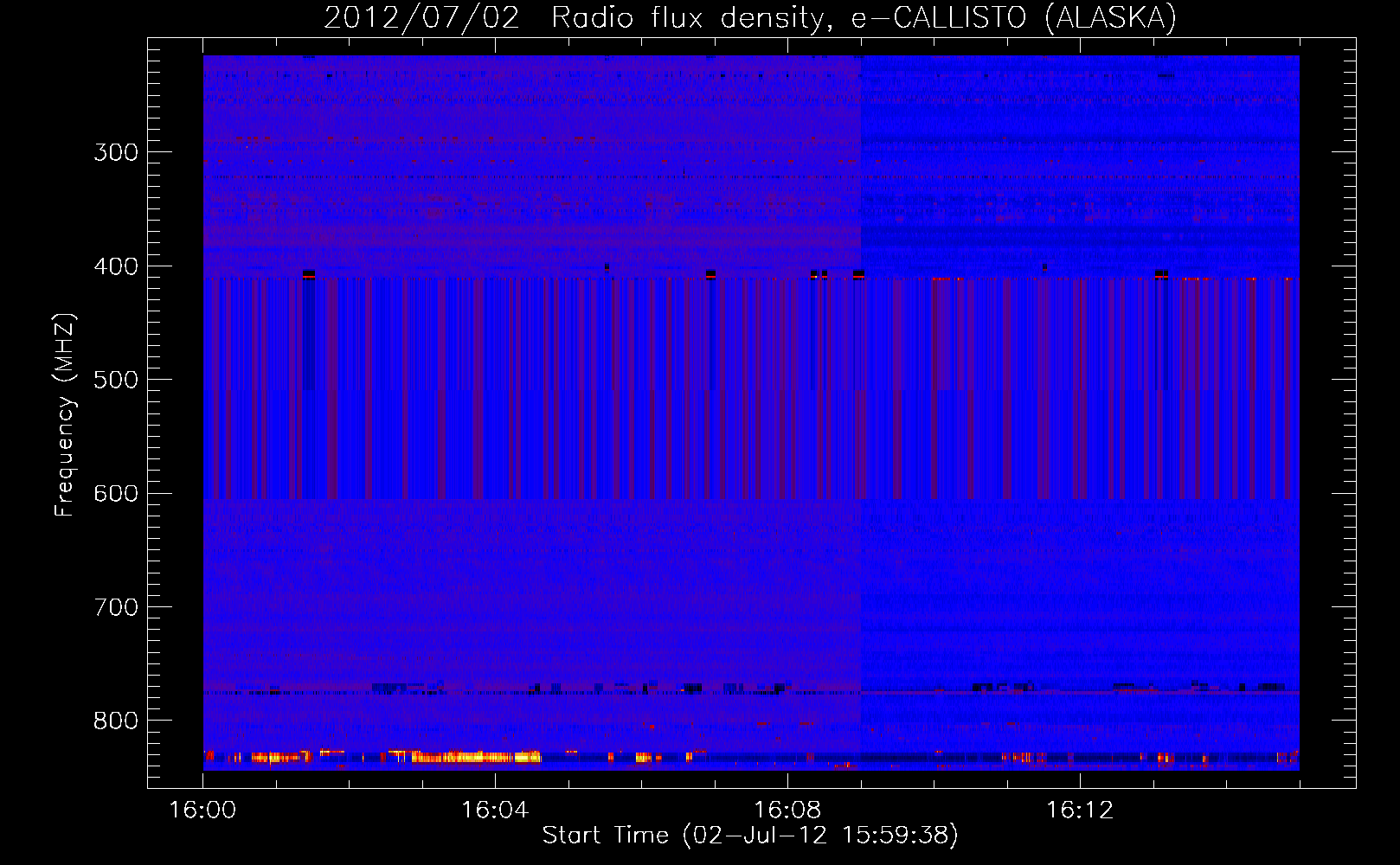This screenshot has width=1400, height=865.
Task: Click the 500 frequency tick label
Action: point(116,380)
